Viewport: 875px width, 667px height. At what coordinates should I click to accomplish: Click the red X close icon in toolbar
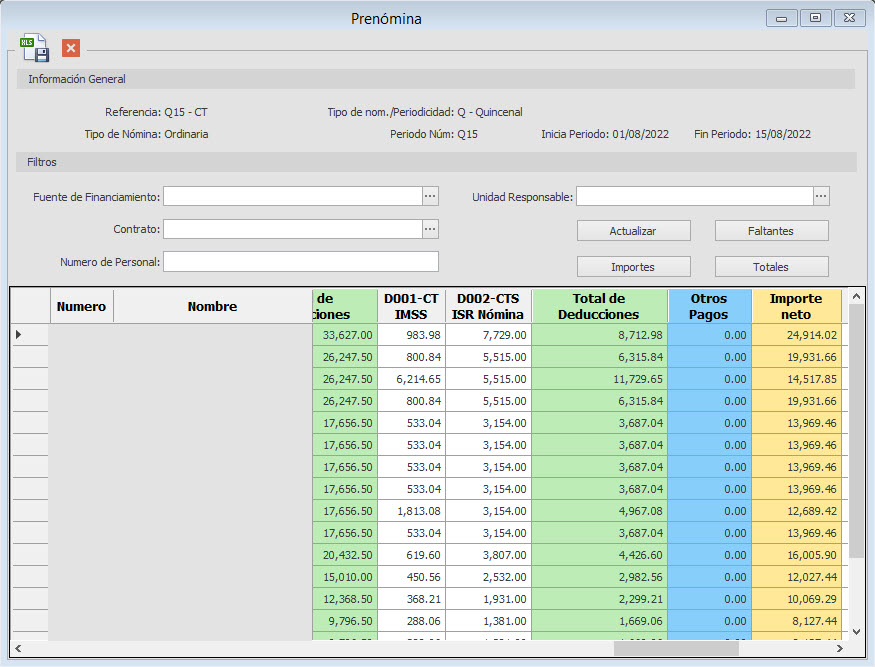click(x=71, y=48)
